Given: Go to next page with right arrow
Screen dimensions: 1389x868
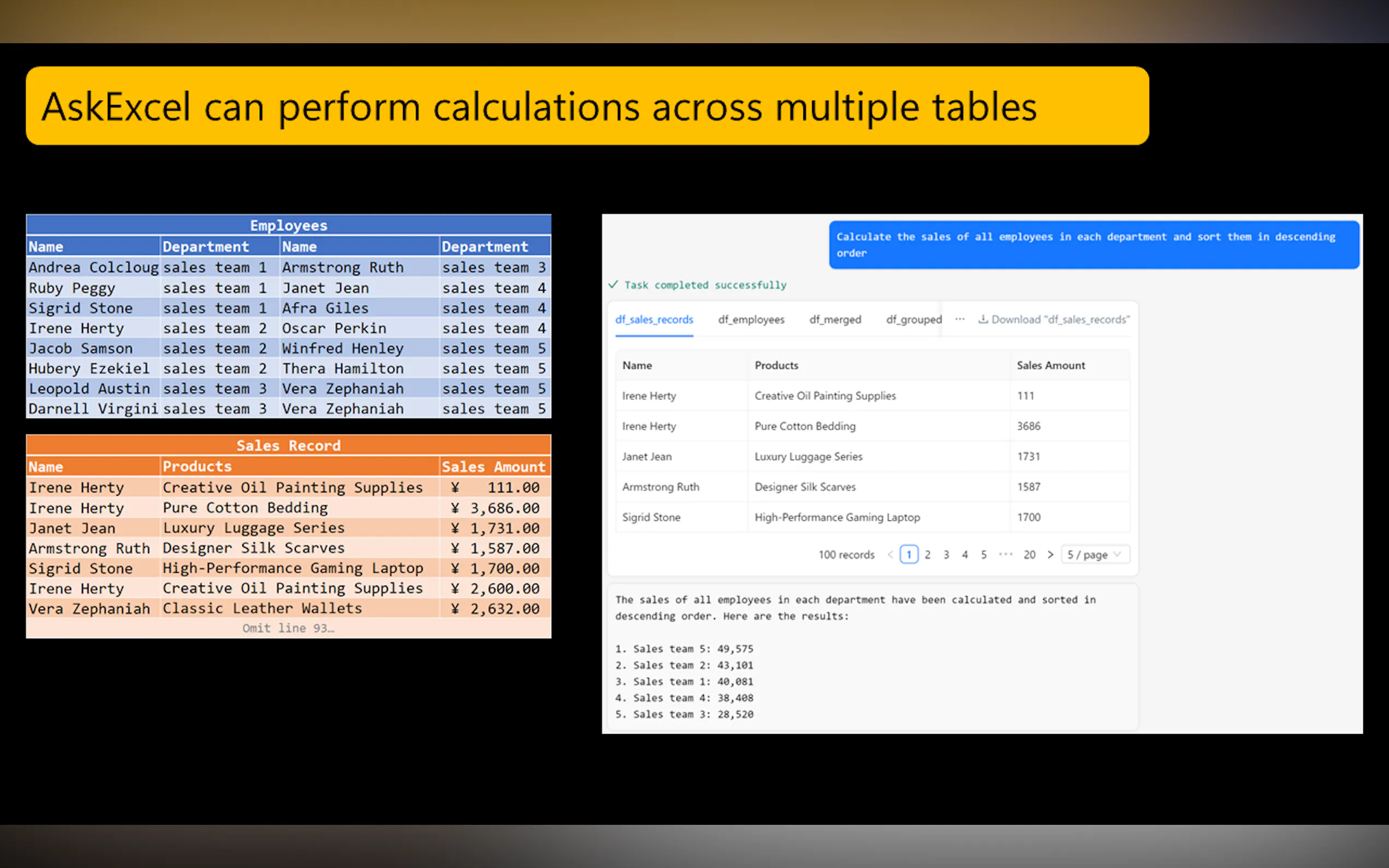Looking at the screenshot, I should pos(1050,555).
